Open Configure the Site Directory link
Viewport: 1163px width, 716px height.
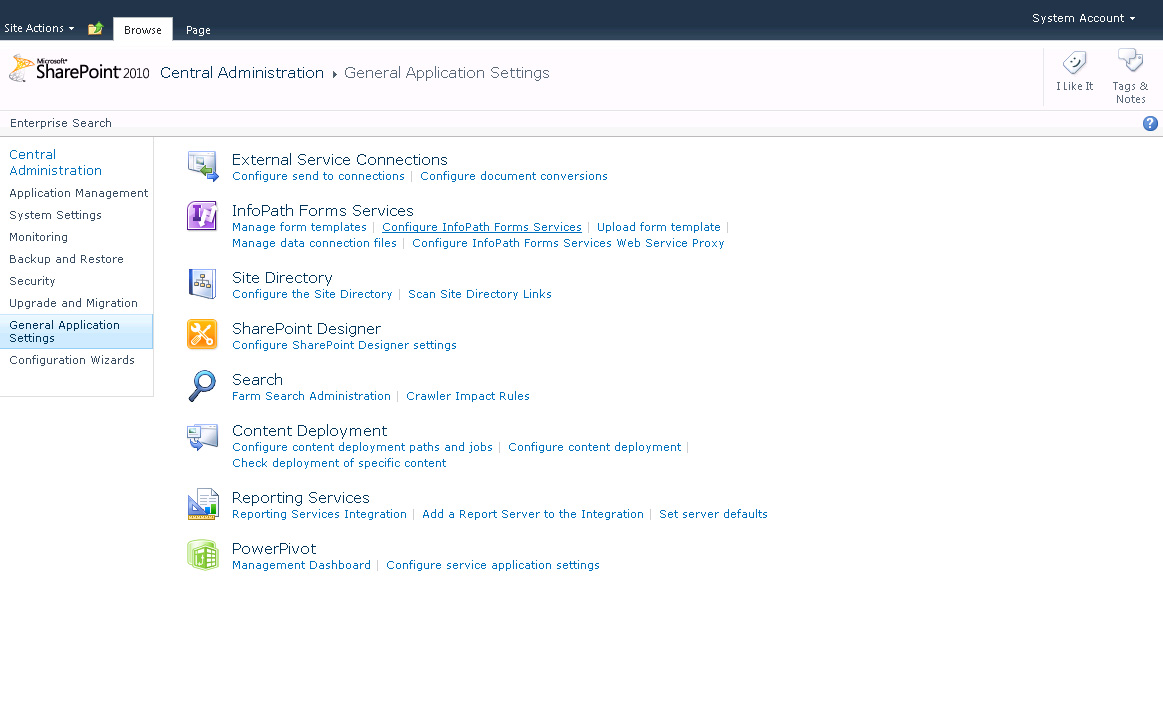coord(312,294)
